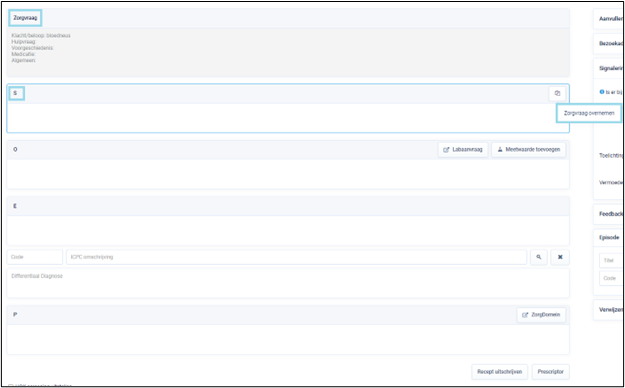Focus the ICPC Code input in E section
The width and height of the screenshot is (625, 388).
click(35, 257)
